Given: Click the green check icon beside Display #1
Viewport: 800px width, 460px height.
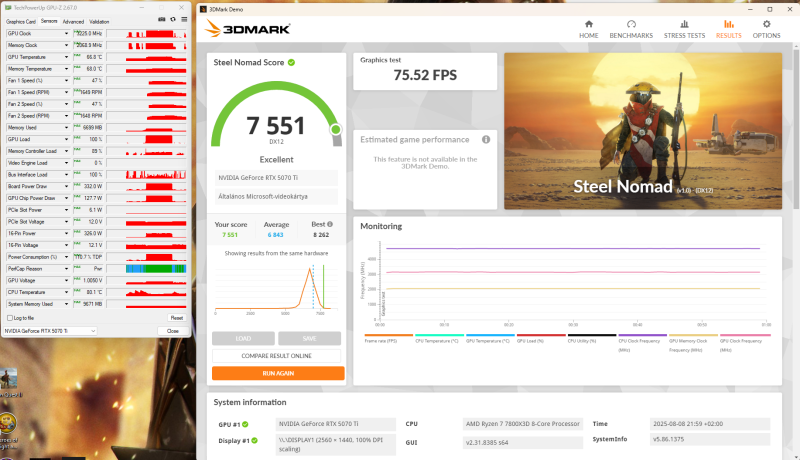Looking at the screenshot, I should pyautogui.click(x=255, y=441).
